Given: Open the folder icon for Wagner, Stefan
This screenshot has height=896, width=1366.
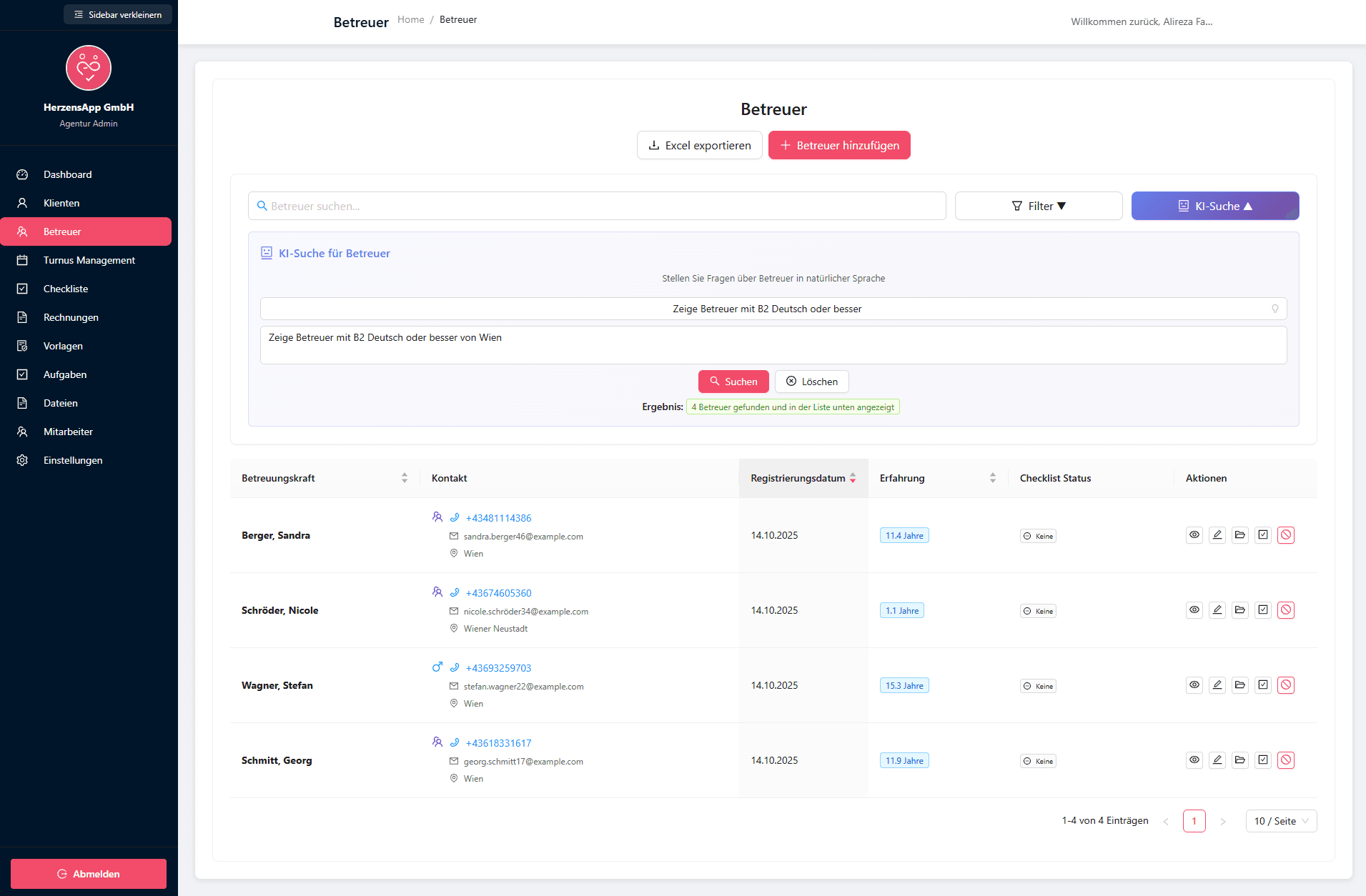Looking at the screenshot, I should point(1240,685).
